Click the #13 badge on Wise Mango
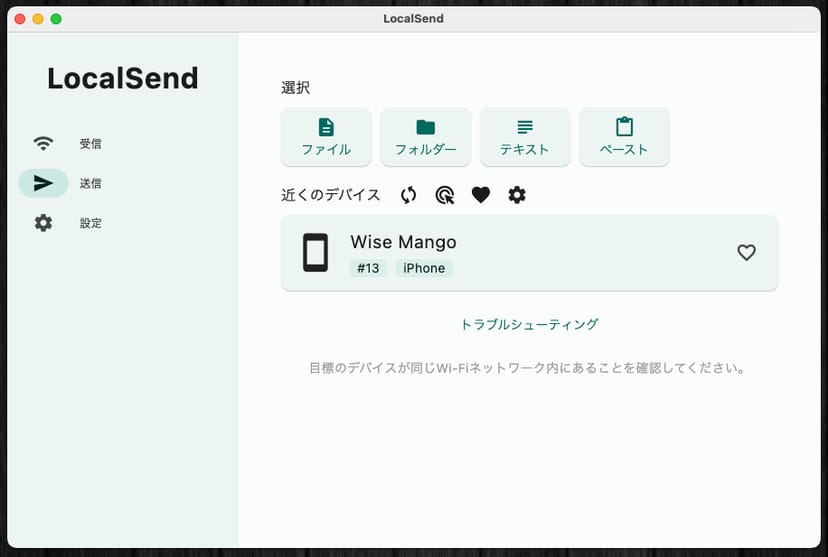 pyautogui.click(x=368, y=268)
